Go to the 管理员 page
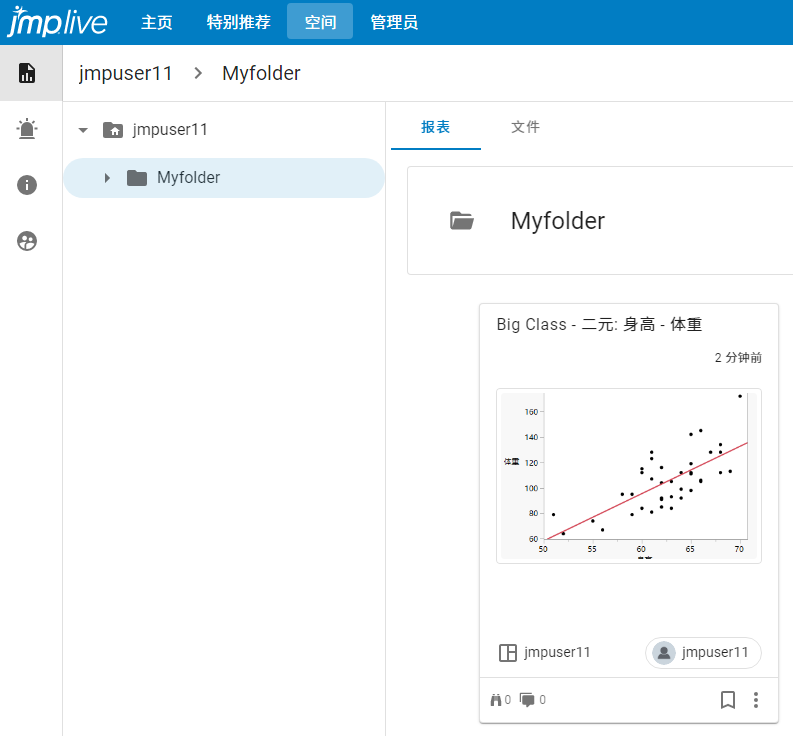Image resolution: width=793 pixels, height=736 pixels. click(394, 22)
